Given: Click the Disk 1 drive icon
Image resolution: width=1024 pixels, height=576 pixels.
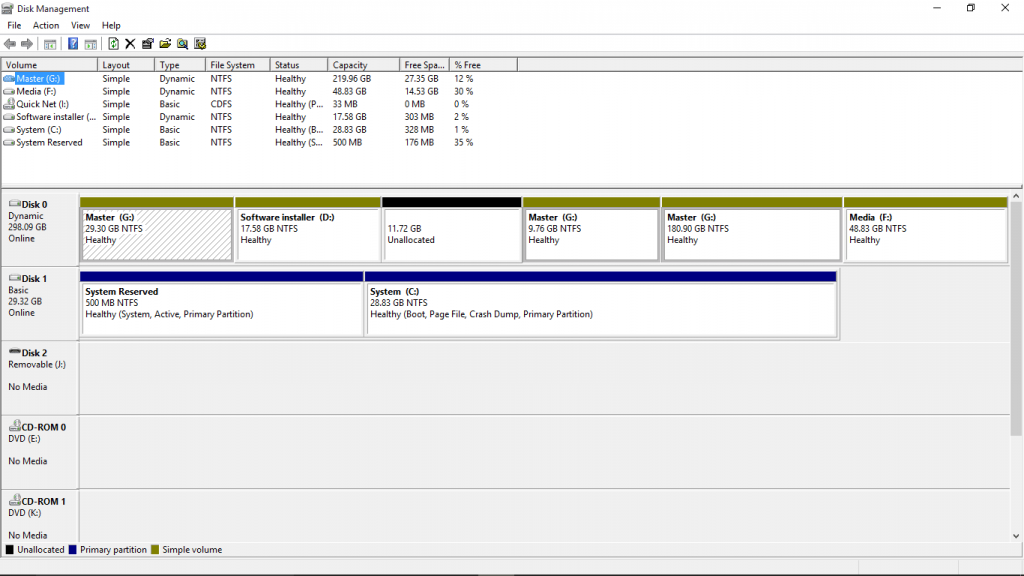Looking at the screenshot, I should 14,278.
